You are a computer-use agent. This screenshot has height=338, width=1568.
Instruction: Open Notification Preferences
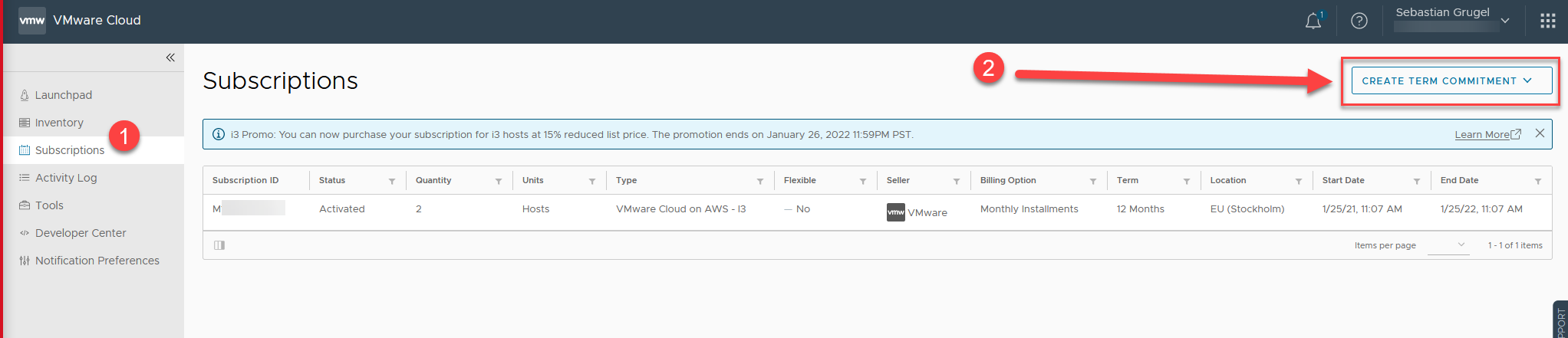(x=97, y=261)
